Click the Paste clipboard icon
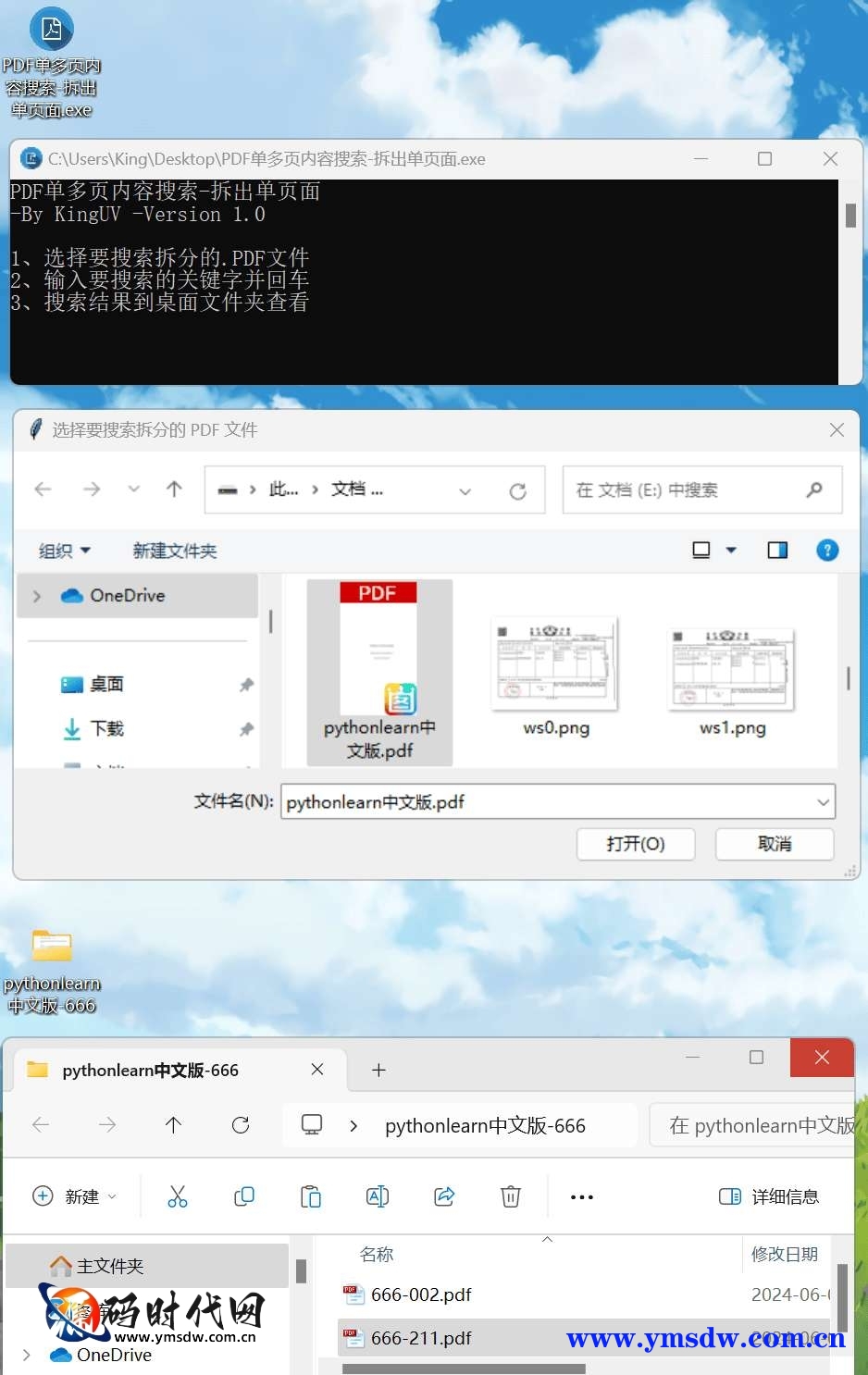 (311, 1196)
